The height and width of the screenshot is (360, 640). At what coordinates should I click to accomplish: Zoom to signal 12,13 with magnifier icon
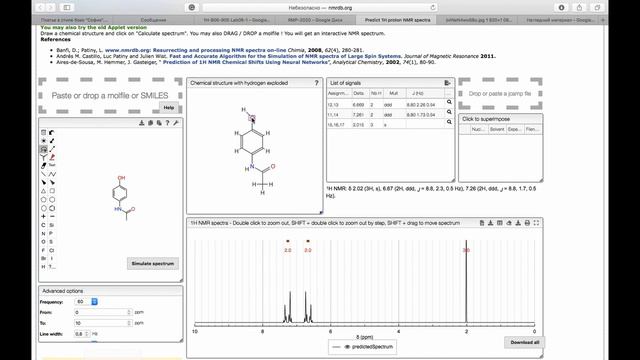coord(449,102)
